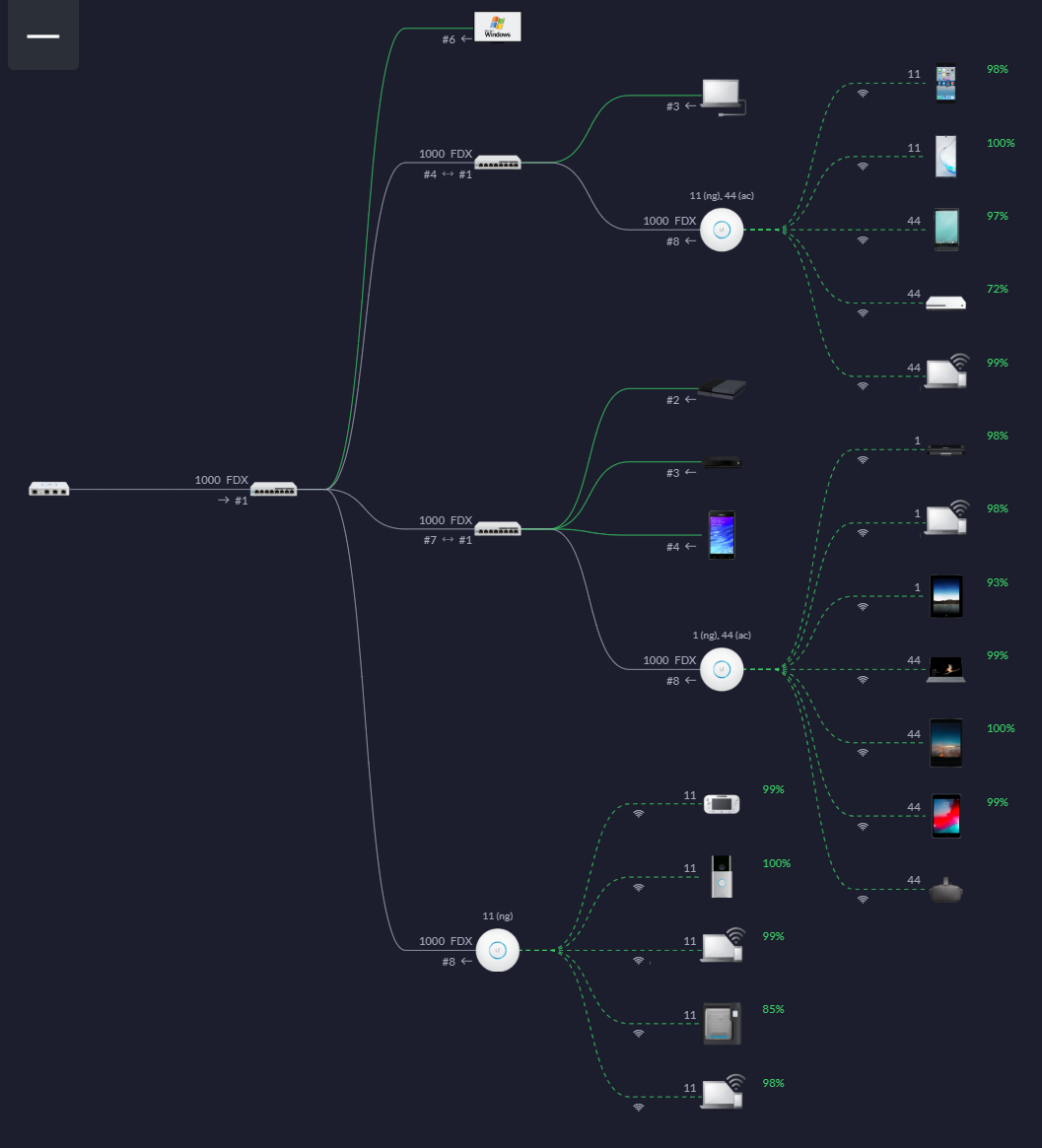
Task: Click the white Xbox console with 72% signal
Action: [945, 304]
